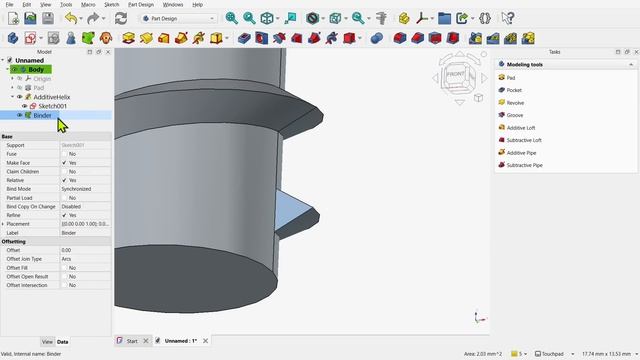The height and width of the screenshot is (360, 640).
Task: Expand the Origin tree node
Action: coord(13,78)
